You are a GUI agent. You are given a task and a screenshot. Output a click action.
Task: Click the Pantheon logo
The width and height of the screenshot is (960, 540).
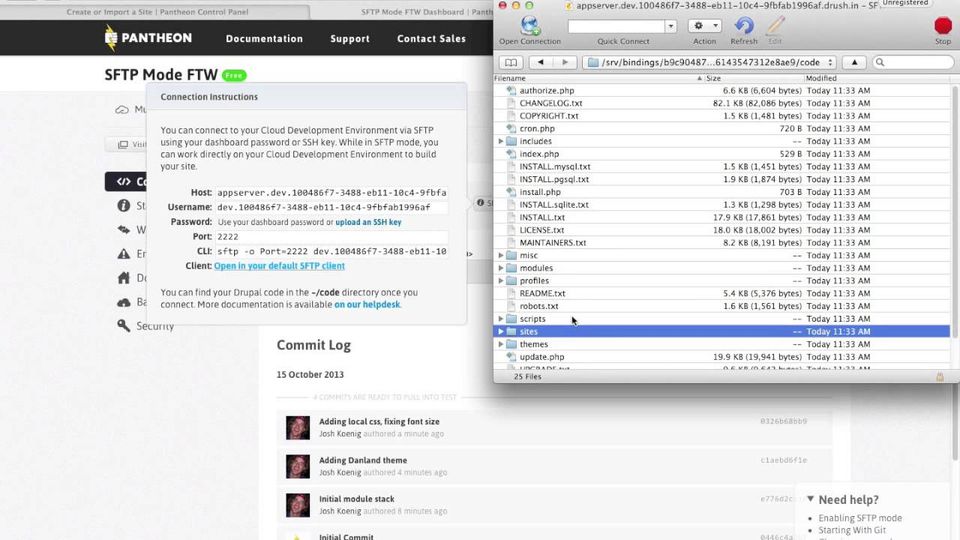pos(148,38)
